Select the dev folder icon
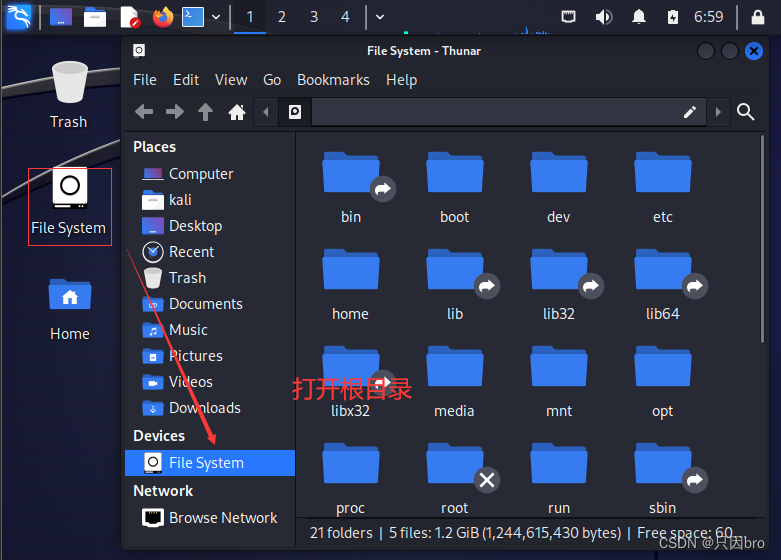Viewport: 781px width, 560px height. pyautogui.click(x=559, y=173)
